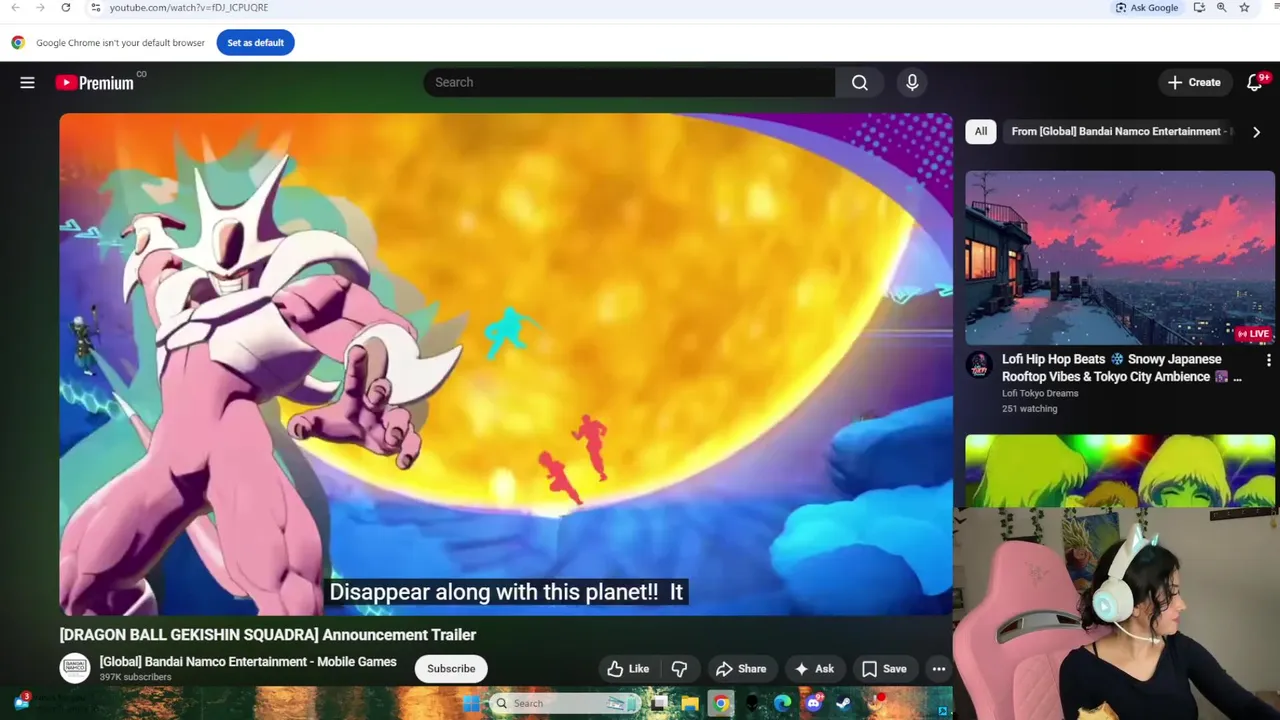Open Microsoft Edge from taskbar

[x=782, y=704]
